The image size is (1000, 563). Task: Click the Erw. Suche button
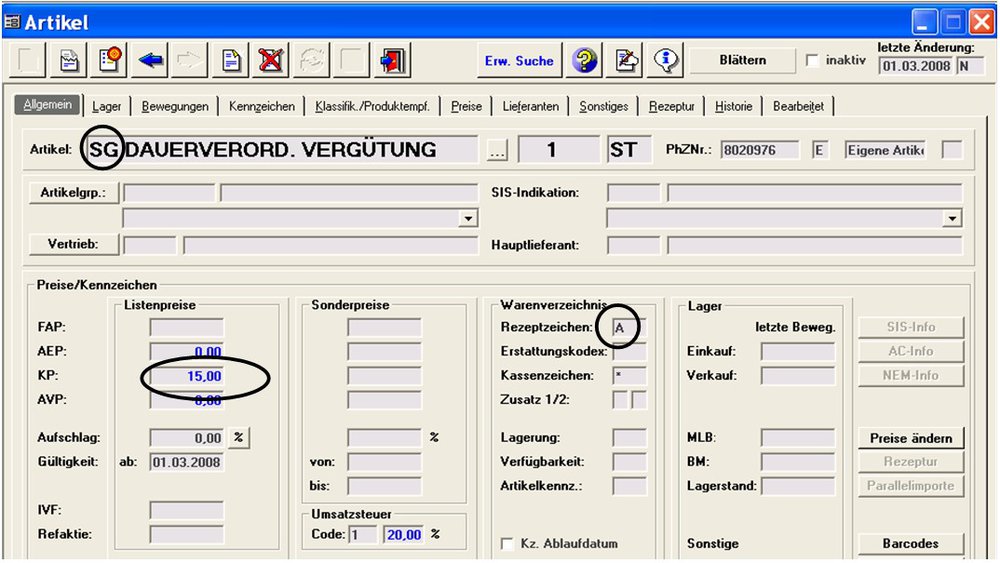519,61
